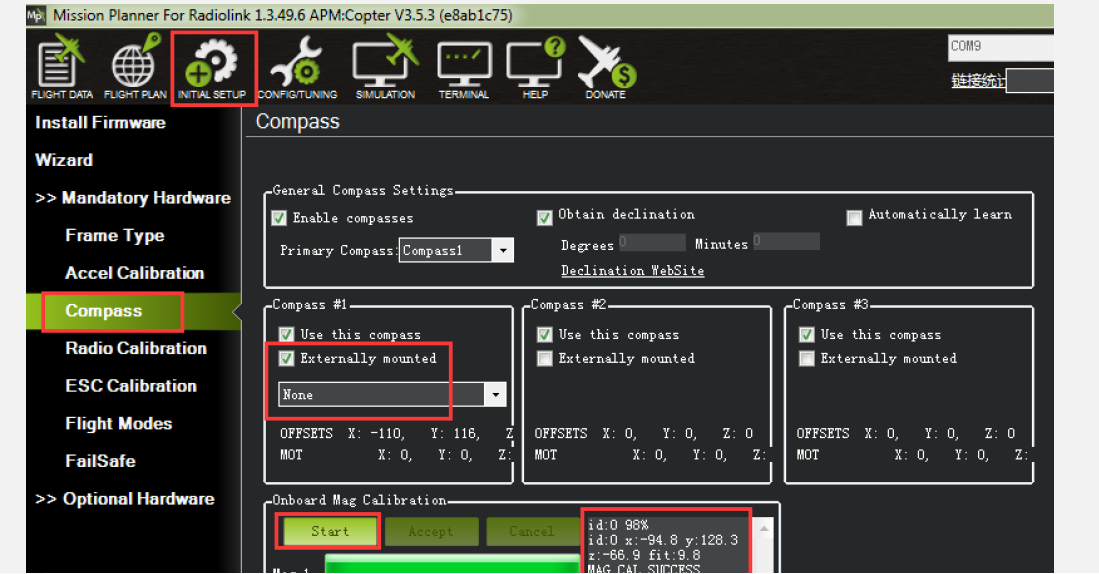Image resolution: width=1099 pixels, height=574 pixels.
Task: Open the Help monitor icon
Action: (535, 67)
